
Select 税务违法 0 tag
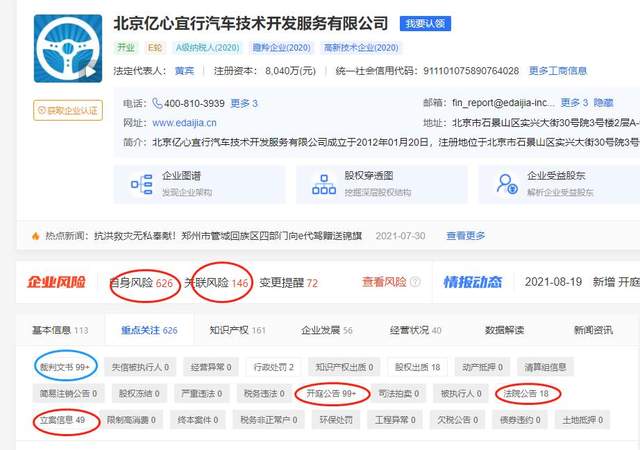click(264, 393)
